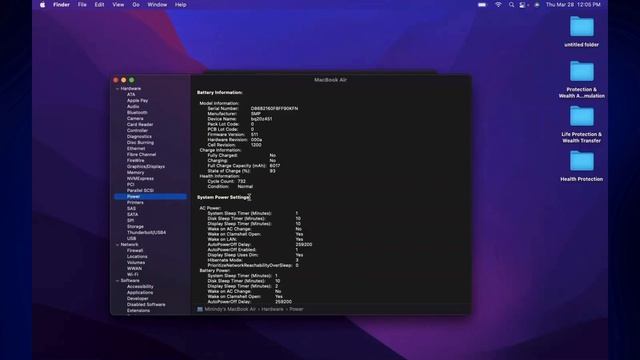Open the Edit menu
Screen dimensions: 640x360
tap(99, 5)
